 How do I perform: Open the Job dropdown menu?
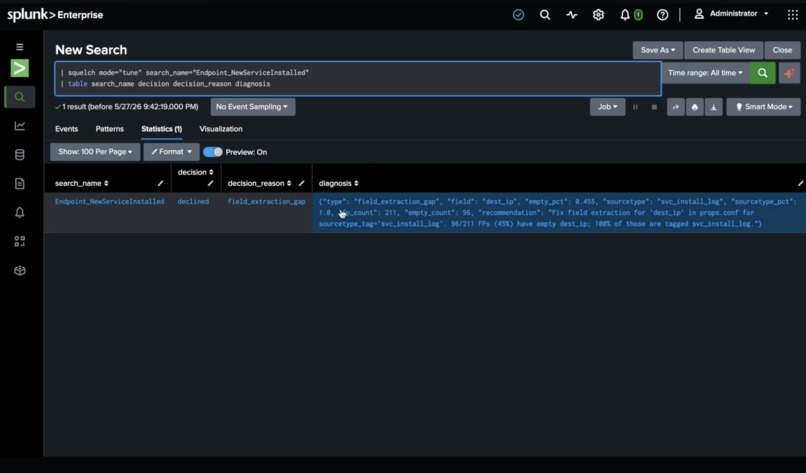tap(607, 107)
